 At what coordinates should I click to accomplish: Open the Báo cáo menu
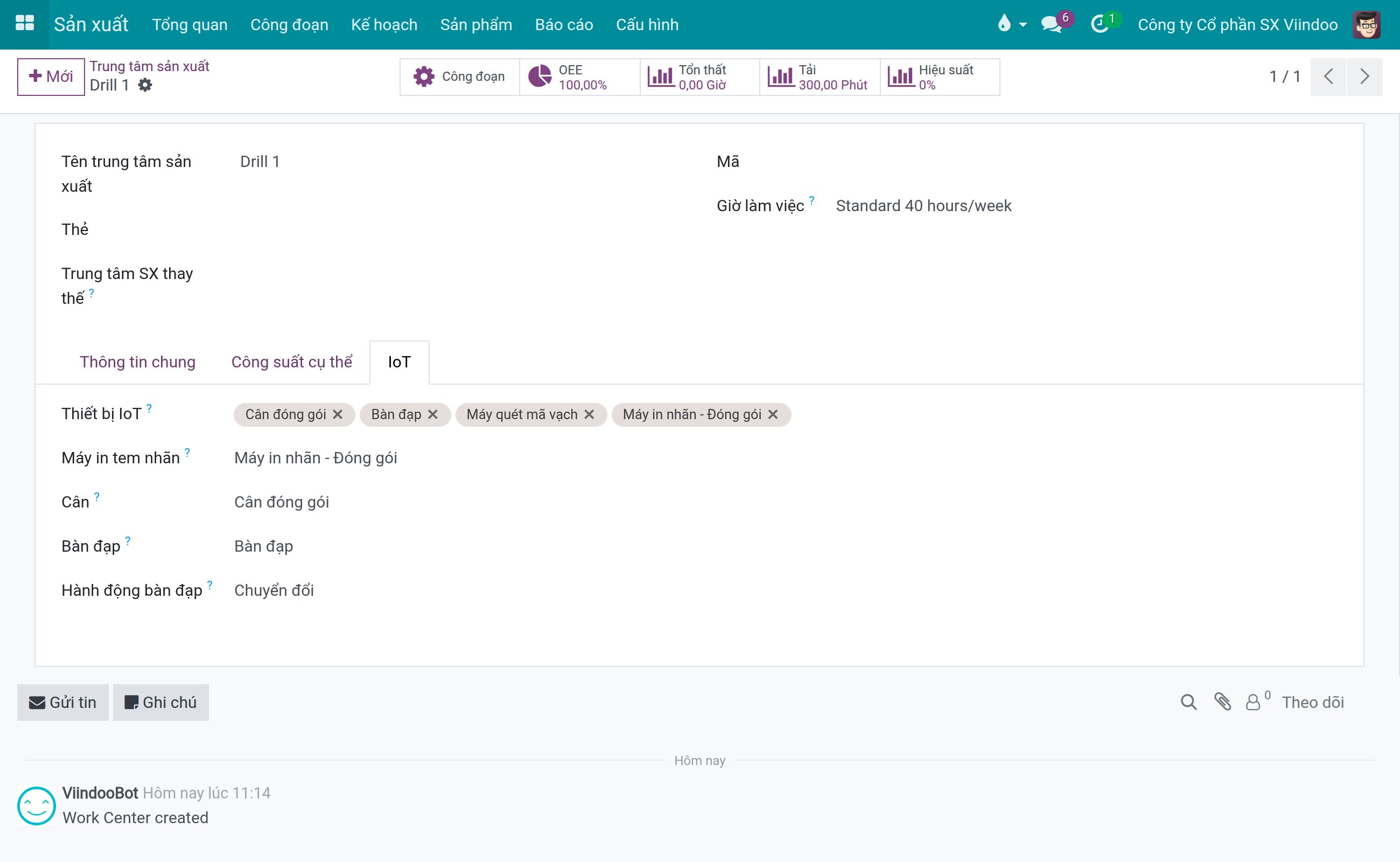tap(564, 25)
